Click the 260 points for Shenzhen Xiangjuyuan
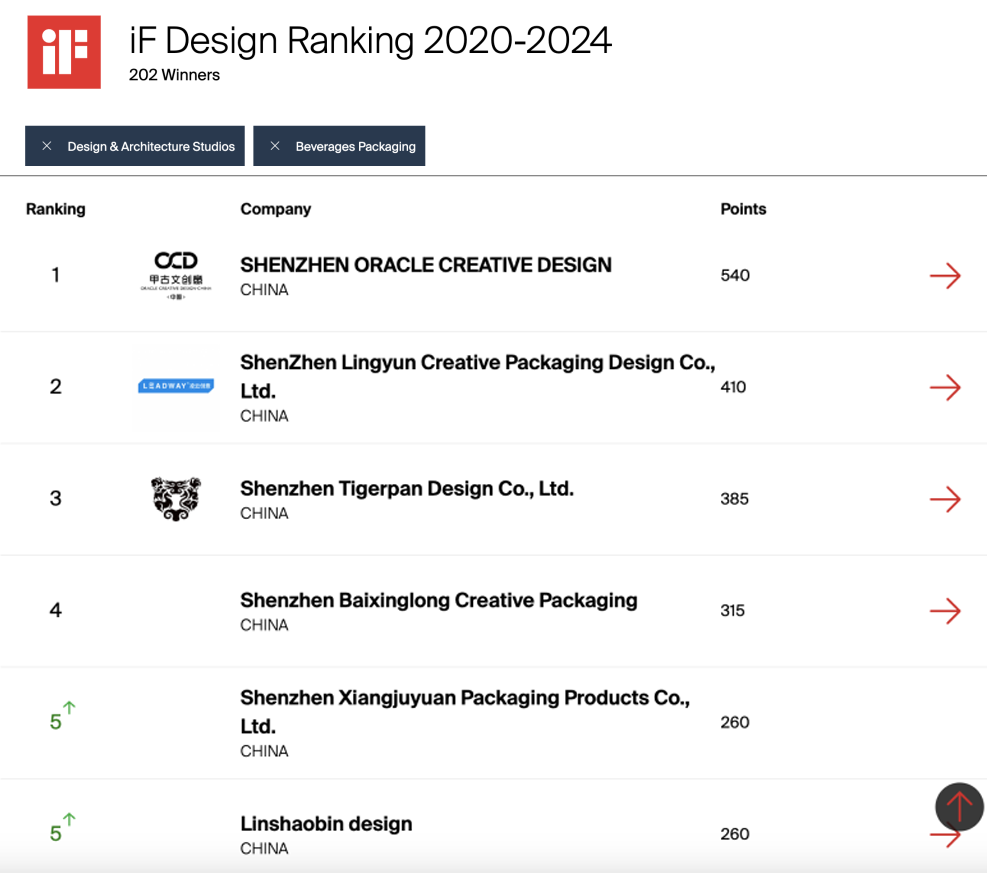Screen dimensions: 987x873 pyautogui.click(x=735, y=722)
